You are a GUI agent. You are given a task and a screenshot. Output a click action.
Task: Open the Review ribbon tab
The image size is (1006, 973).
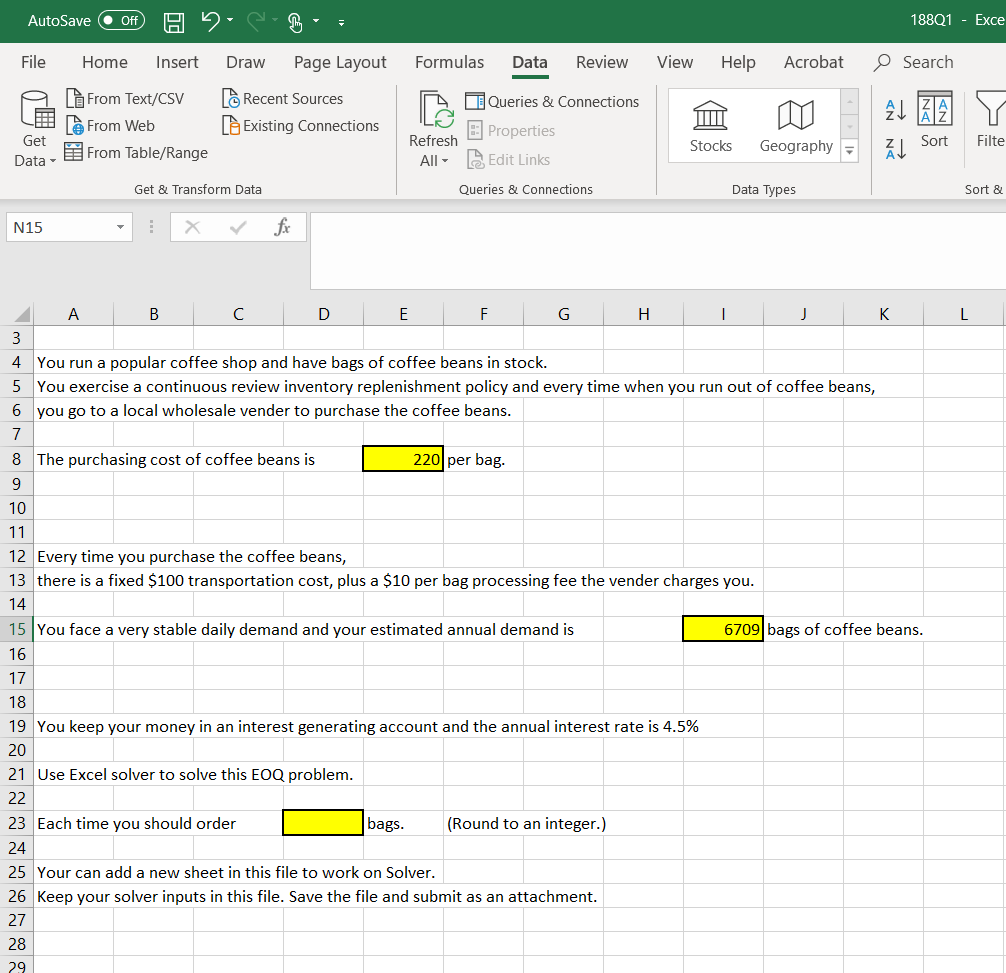pyautogui.click(x=601, y=62)
